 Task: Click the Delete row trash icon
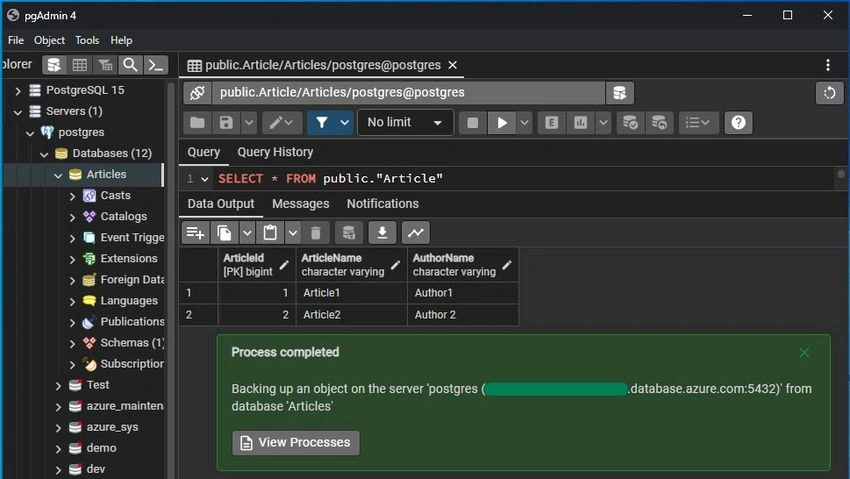[315, 233]
